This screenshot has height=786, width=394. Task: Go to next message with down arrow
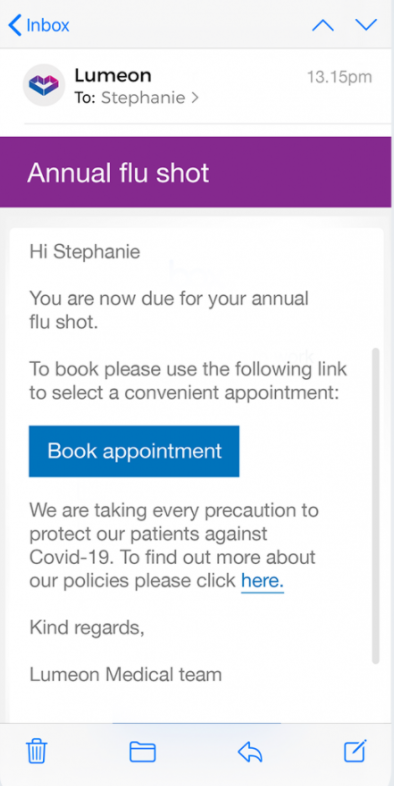click(x=366, y=25)
